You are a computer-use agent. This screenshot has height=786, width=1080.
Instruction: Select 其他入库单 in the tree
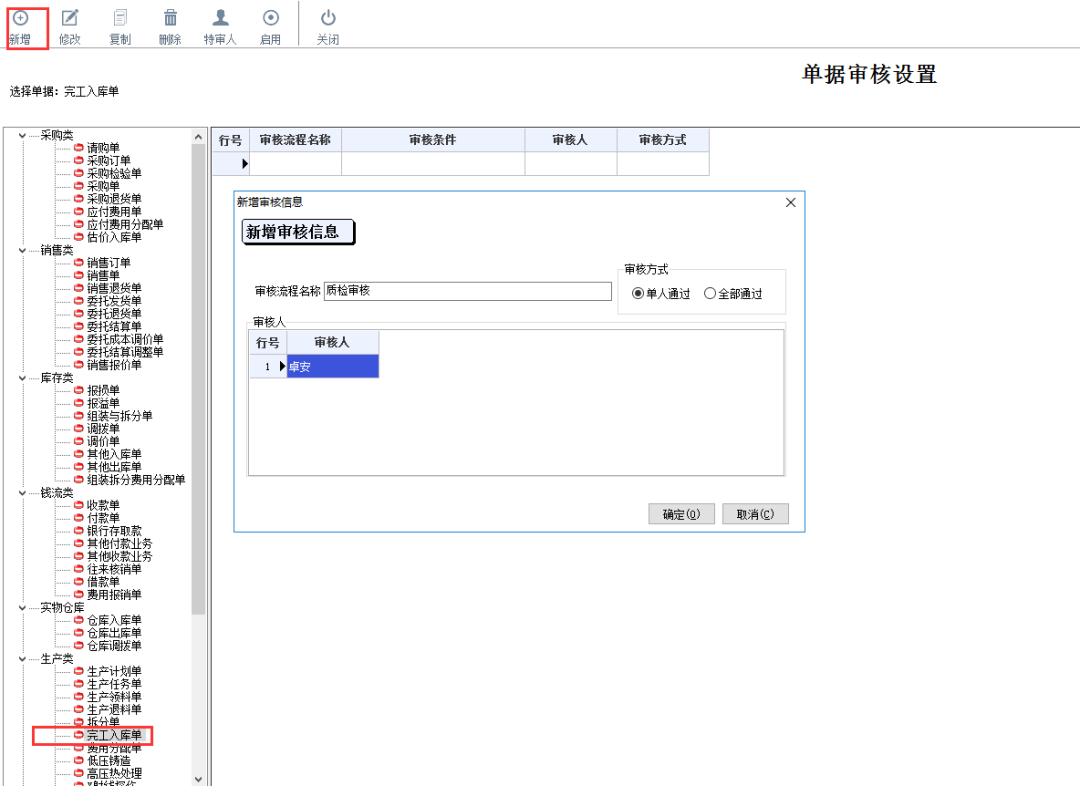[114, 455]
